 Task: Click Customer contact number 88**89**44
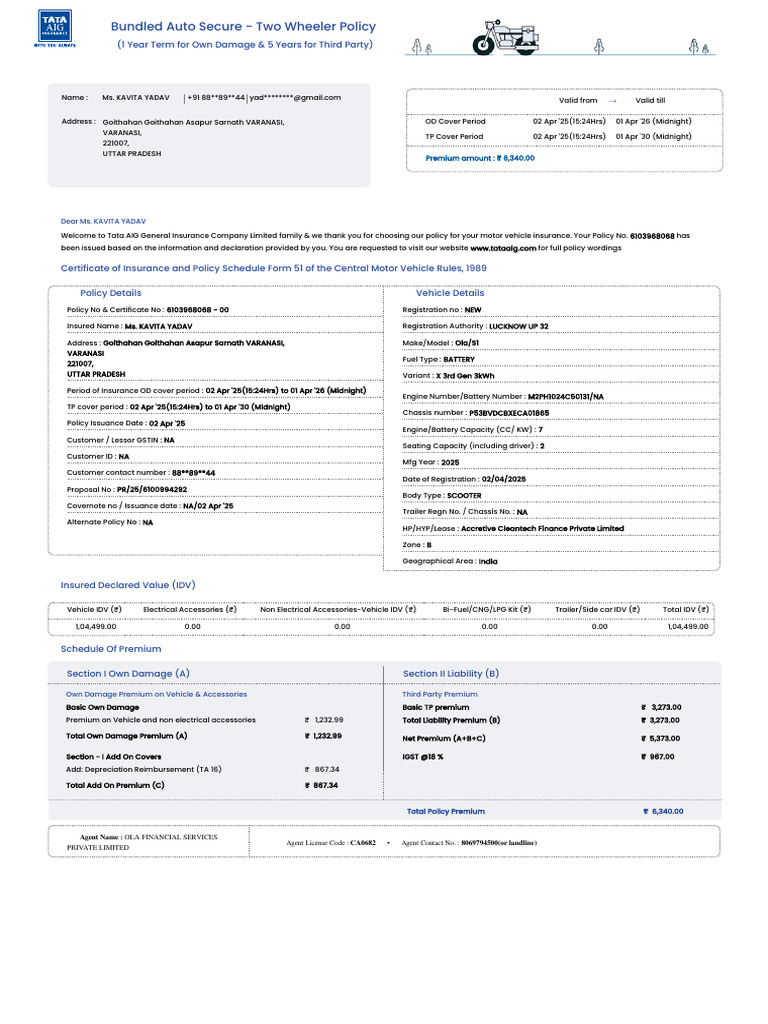[x=141, y=472]
